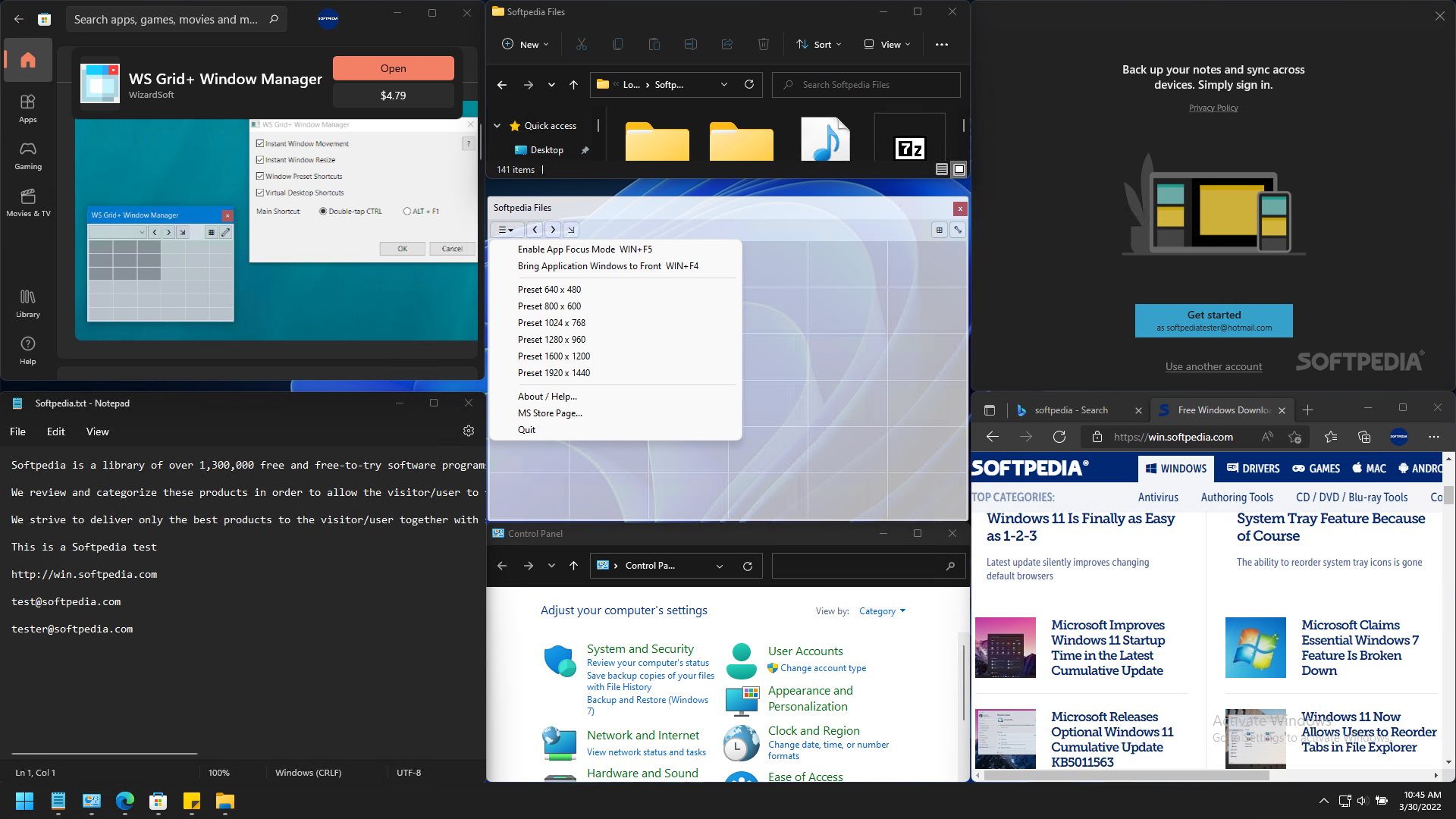Open WS Grid+ app from Store
This screenshot has height=819, width=1456.
[393, 68]
